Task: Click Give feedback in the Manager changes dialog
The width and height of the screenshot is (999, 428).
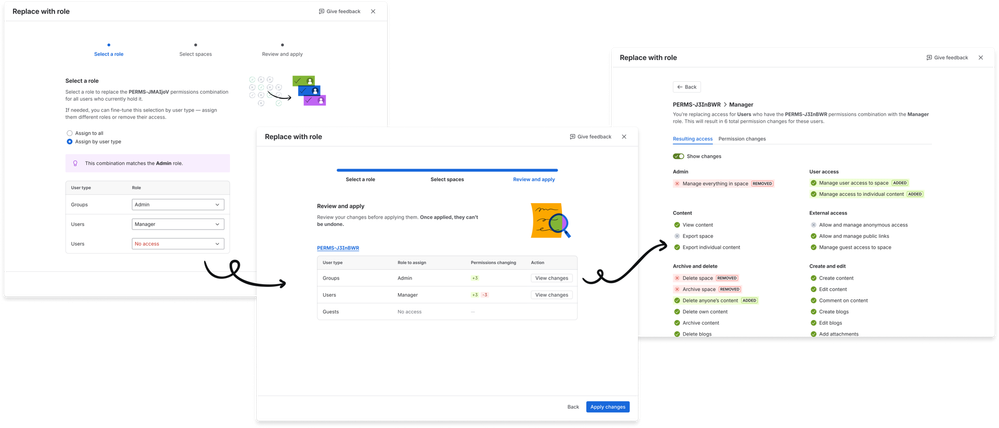Action: coord(947,57)
